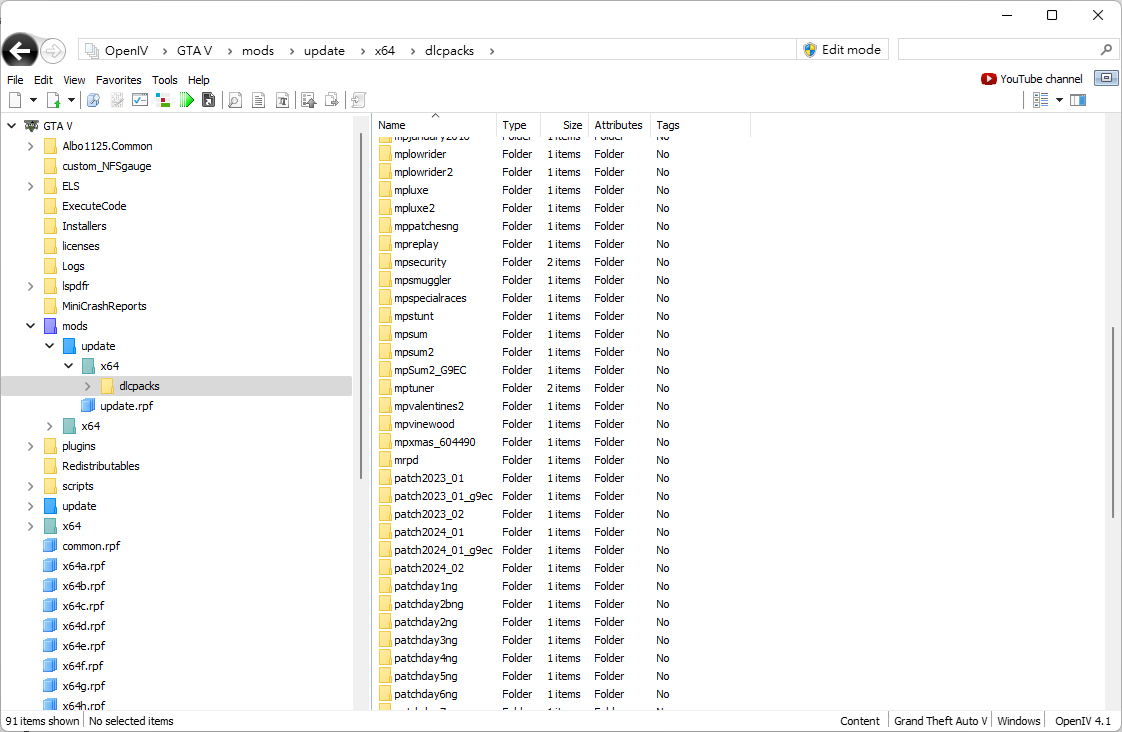Screen dimensions: 1122x732
Task: Click the Content status bar label
Action: [x=859, y=721]
